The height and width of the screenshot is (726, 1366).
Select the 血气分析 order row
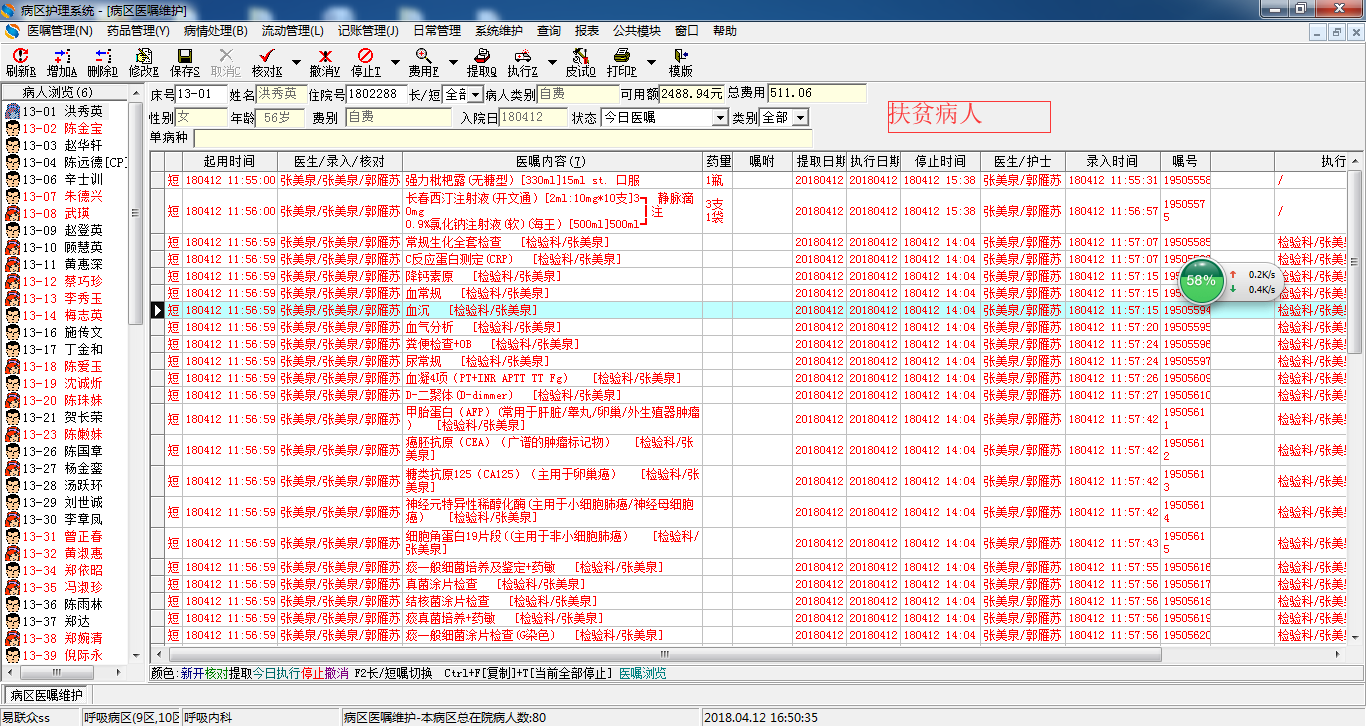[x=750, y=327]
